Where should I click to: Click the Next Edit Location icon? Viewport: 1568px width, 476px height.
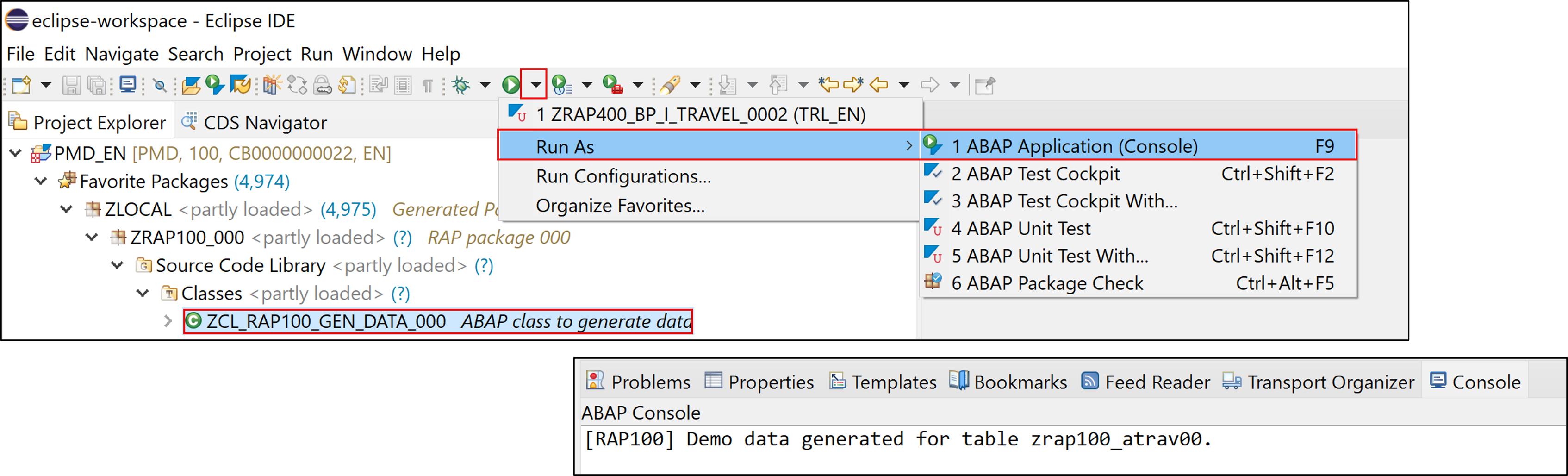(853, 85)
